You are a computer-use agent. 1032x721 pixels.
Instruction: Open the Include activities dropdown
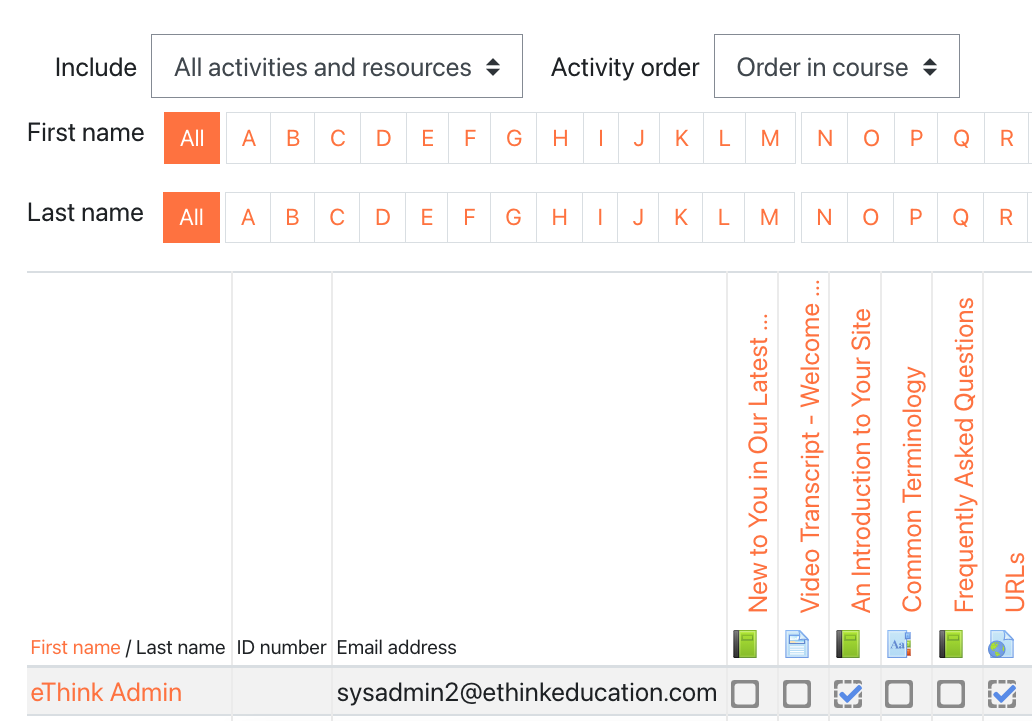pyautogui.click(x=336, y=67)
